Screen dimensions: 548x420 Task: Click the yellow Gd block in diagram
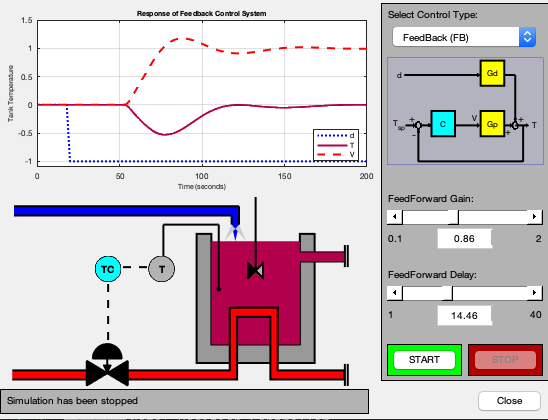click(492, 73)
